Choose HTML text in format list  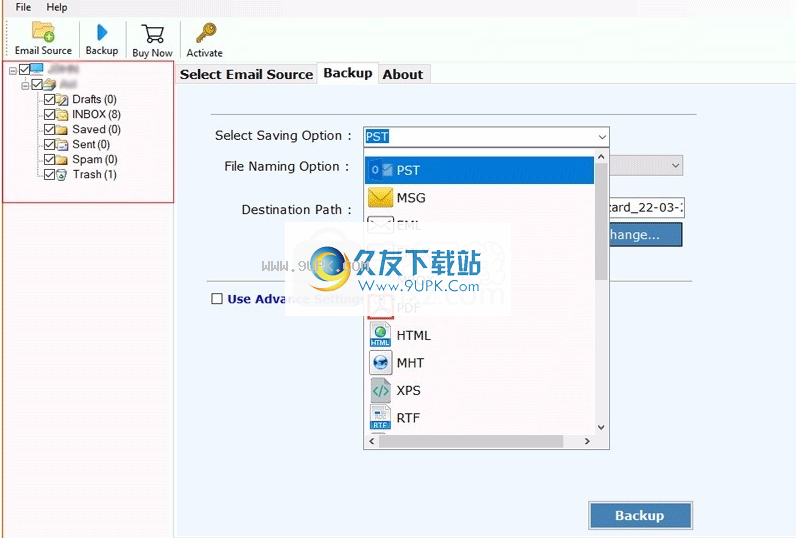(x=414, y=335)
